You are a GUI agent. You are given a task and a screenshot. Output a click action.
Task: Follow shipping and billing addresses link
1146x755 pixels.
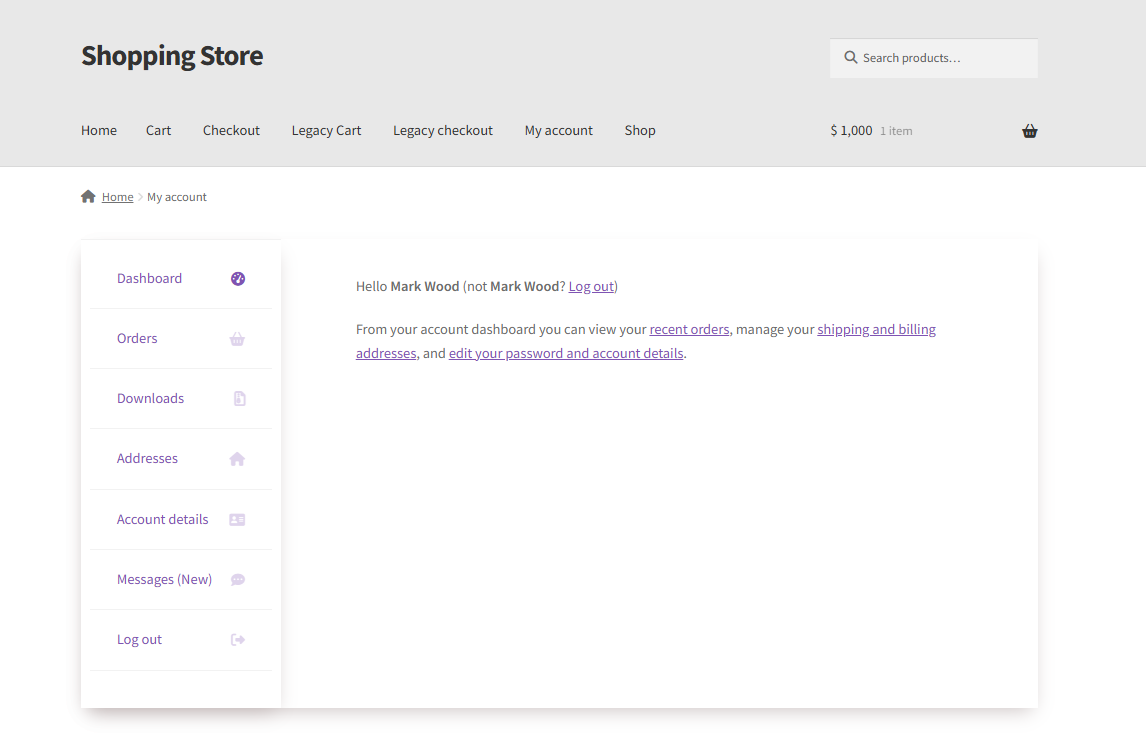tap(876, 330)
